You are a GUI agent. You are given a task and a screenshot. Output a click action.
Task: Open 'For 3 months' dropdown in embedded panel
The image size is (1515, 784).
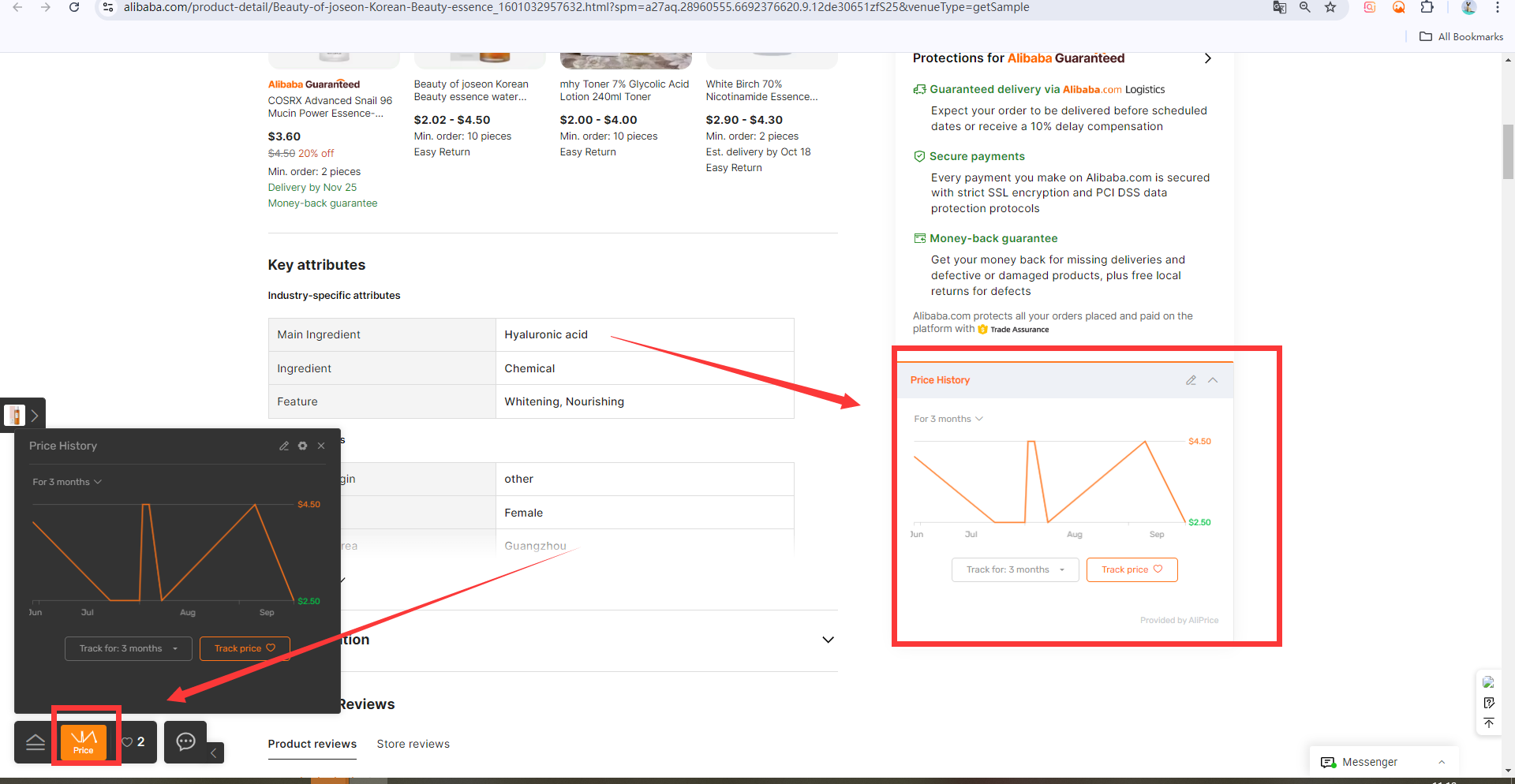pos(948,419)
